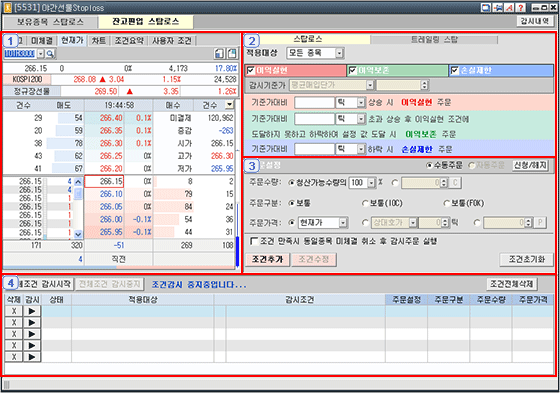The height and width of the screenshot is (393, 560).
Task: Click the X delete button in first row
Action: pyautogui.click(x=14, y=311)
